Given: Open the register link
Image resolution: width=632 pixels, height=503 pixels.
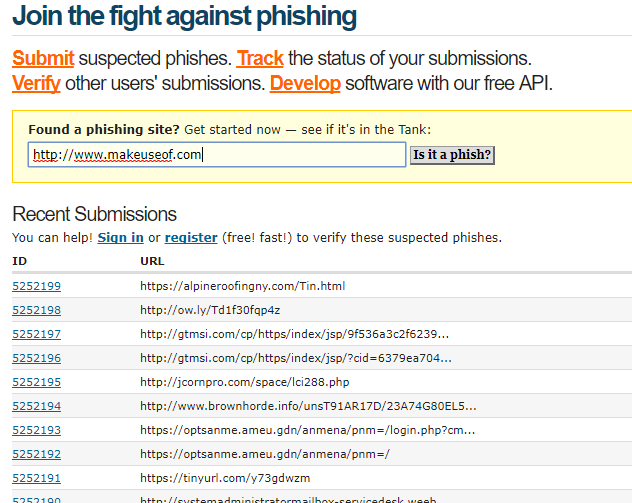Looking at the screenshot, I should point(191,237).
